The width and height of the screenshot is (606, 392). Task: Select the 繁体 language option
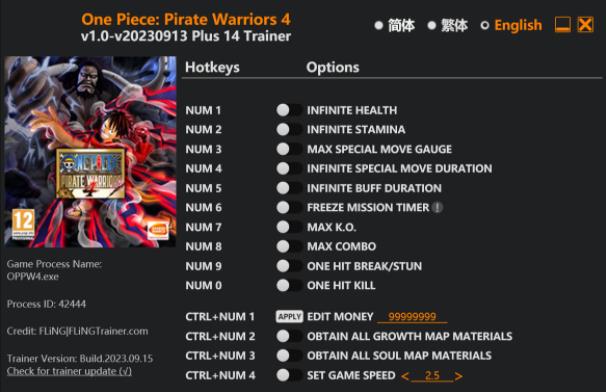pyautogui.click(x=448, y=26)
